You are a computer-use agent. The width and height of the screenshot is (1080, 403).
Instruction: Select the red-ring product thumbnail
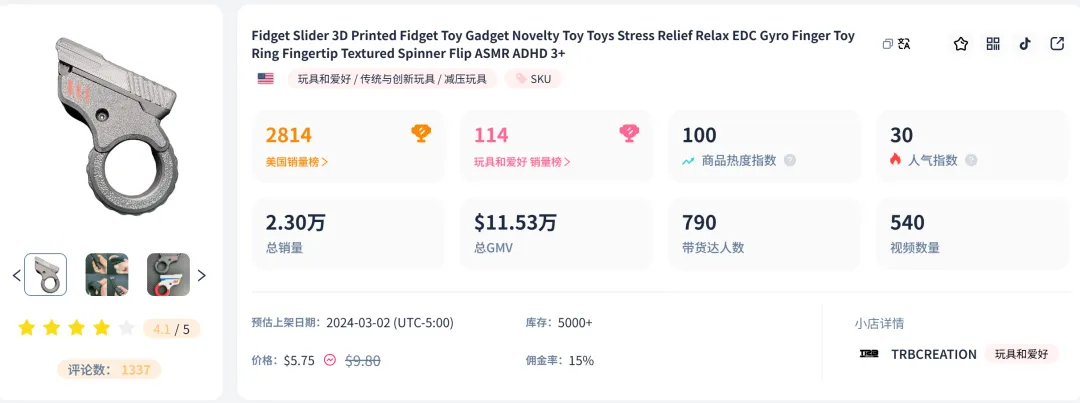pos(168,274)
